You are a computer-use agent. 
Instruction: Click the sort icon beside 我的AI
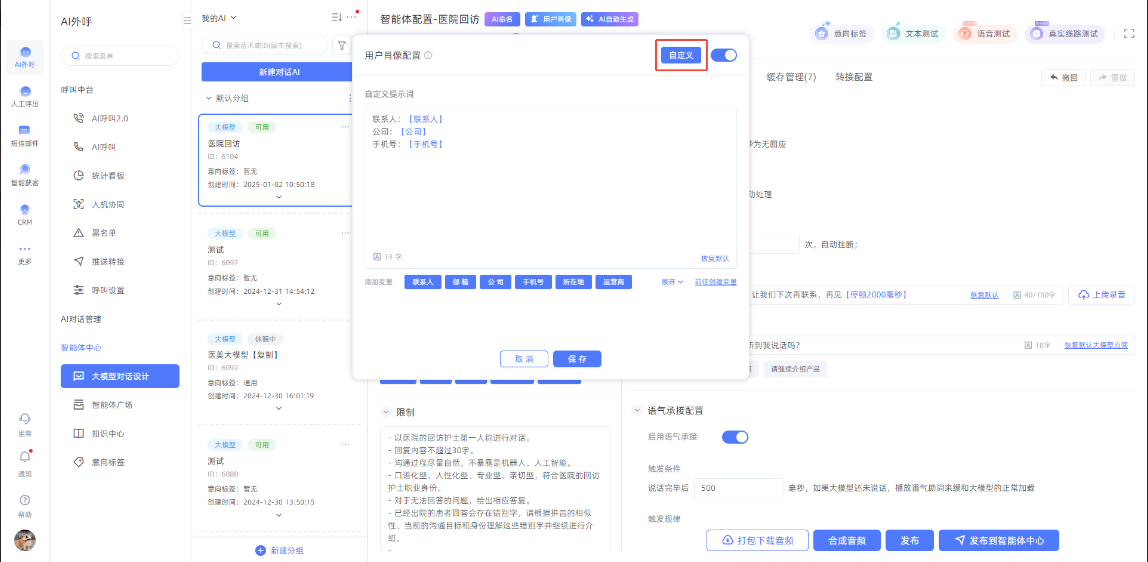pos(336,18)
